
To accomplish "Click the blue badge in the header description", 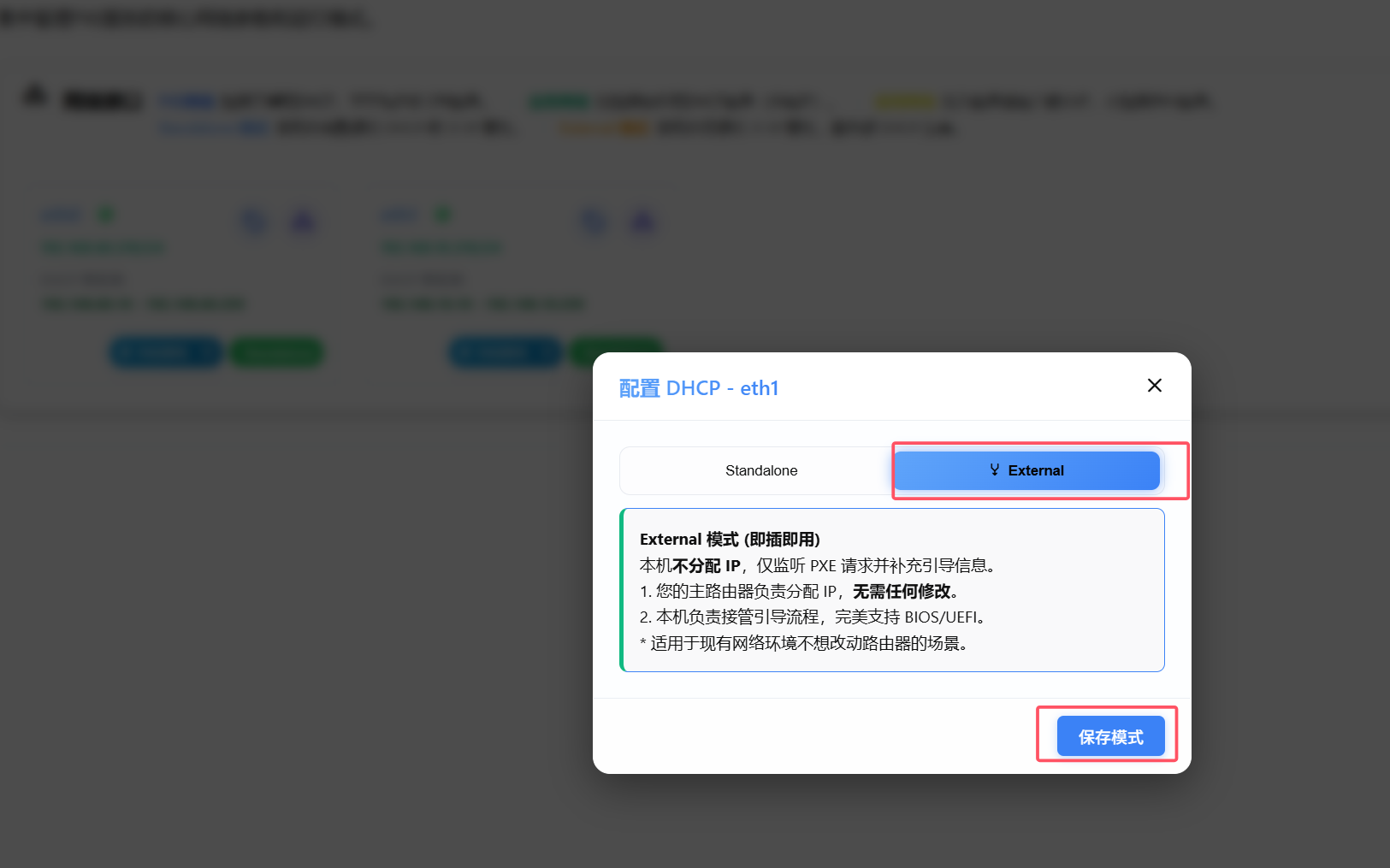I will click(186, 100).
